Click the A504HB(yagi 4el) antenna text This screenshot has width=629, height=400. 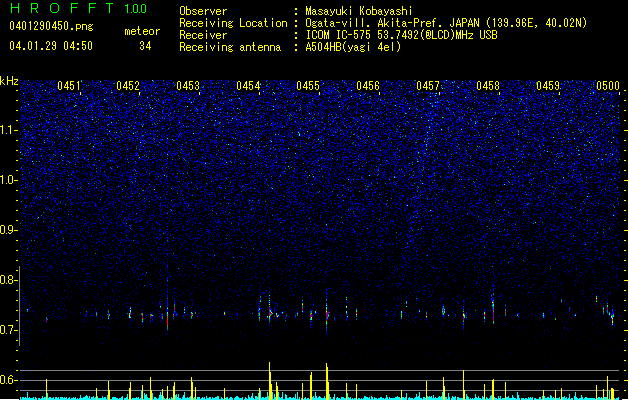click(353, 47)
